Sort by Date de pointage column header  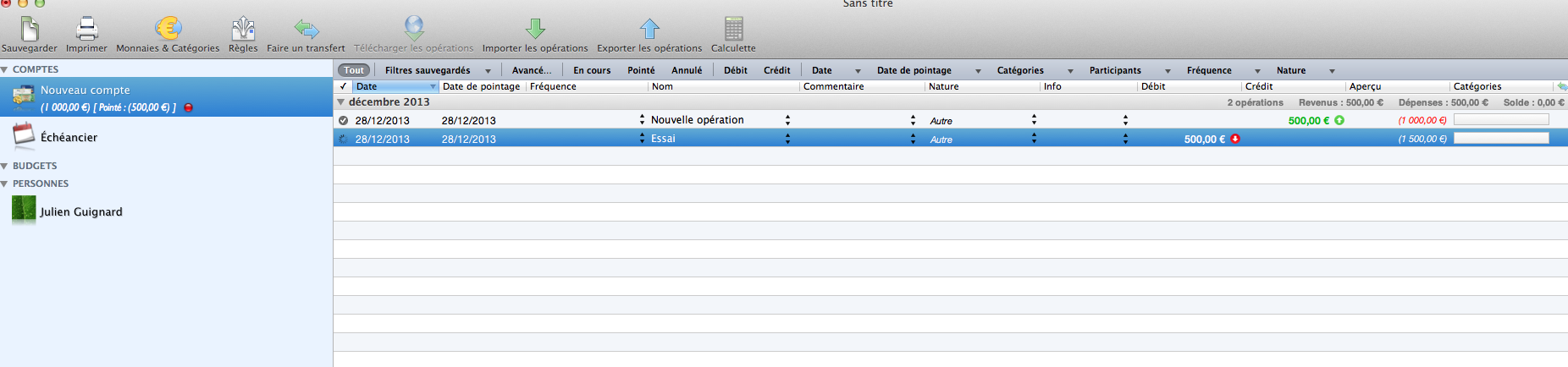pos(483,86)
